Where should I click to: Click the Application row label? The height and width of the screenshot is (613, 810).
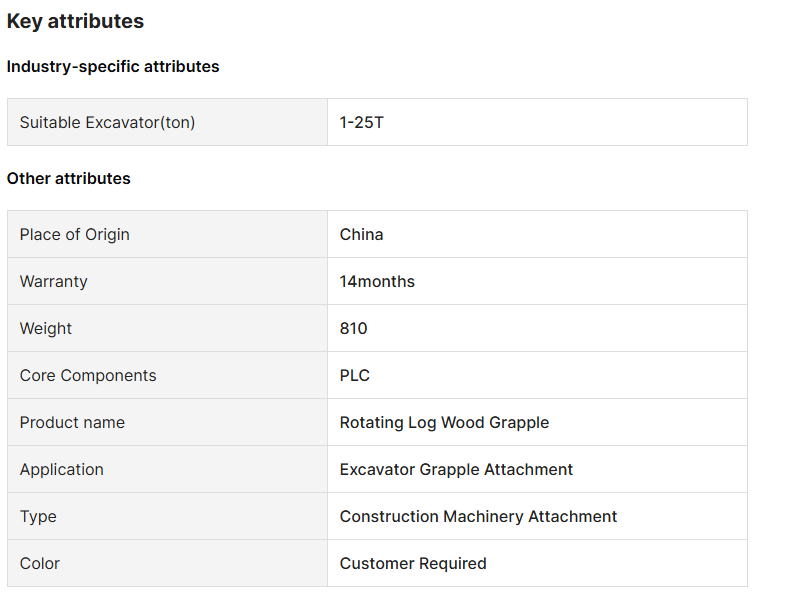[x=62, y=470]
